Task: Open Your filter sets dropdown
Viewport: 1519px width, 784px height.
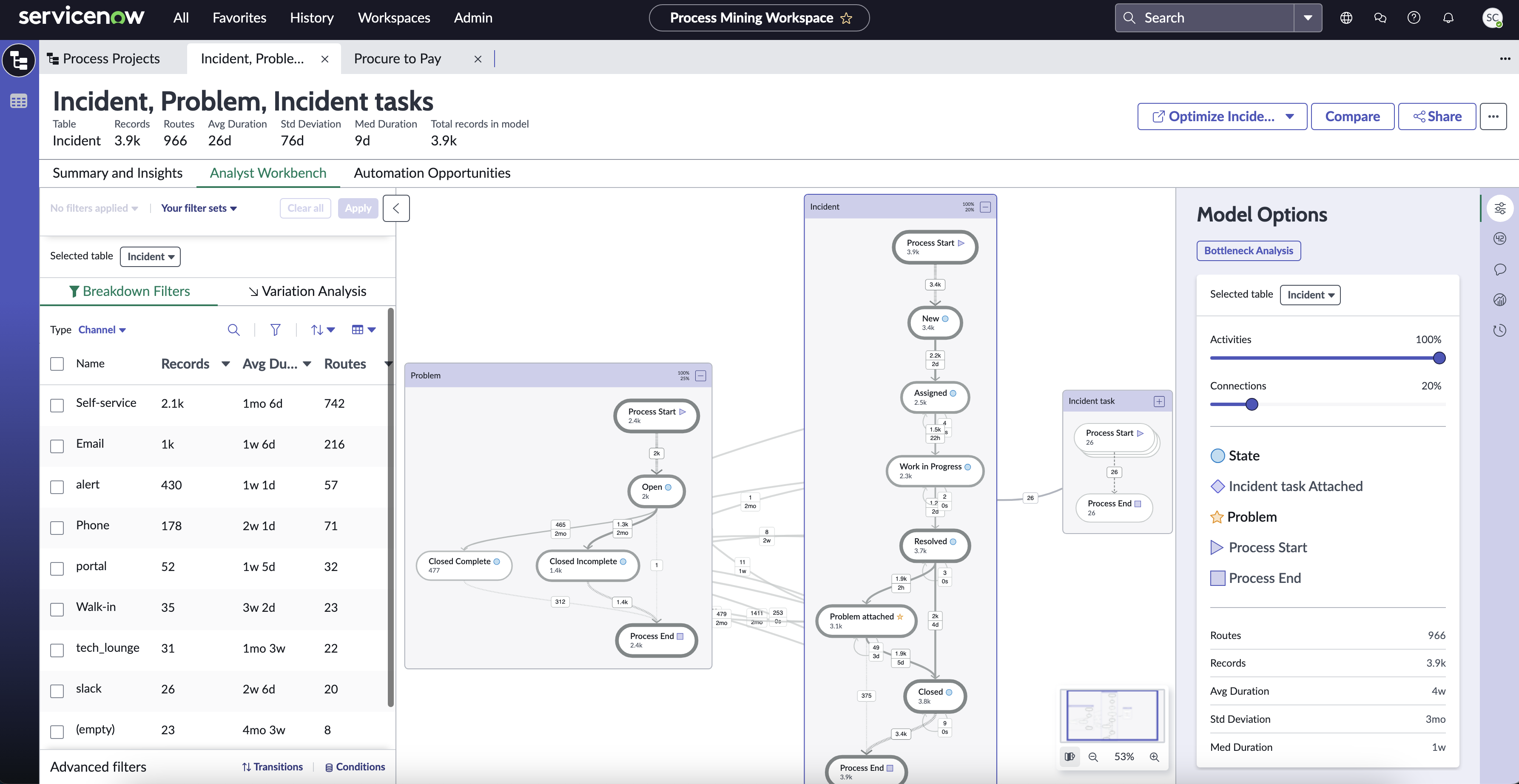Action: (x=199, y=208)
